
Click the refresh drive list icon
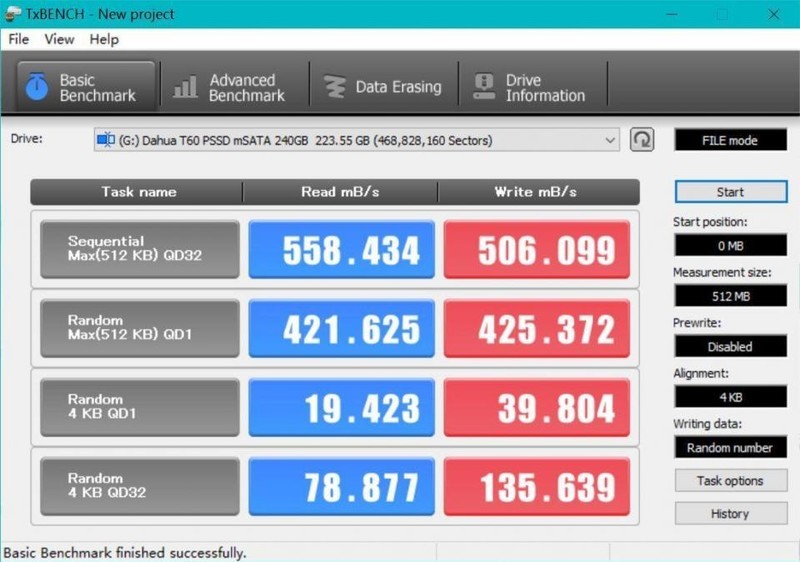pyautogui.click(x=642, y=140)
